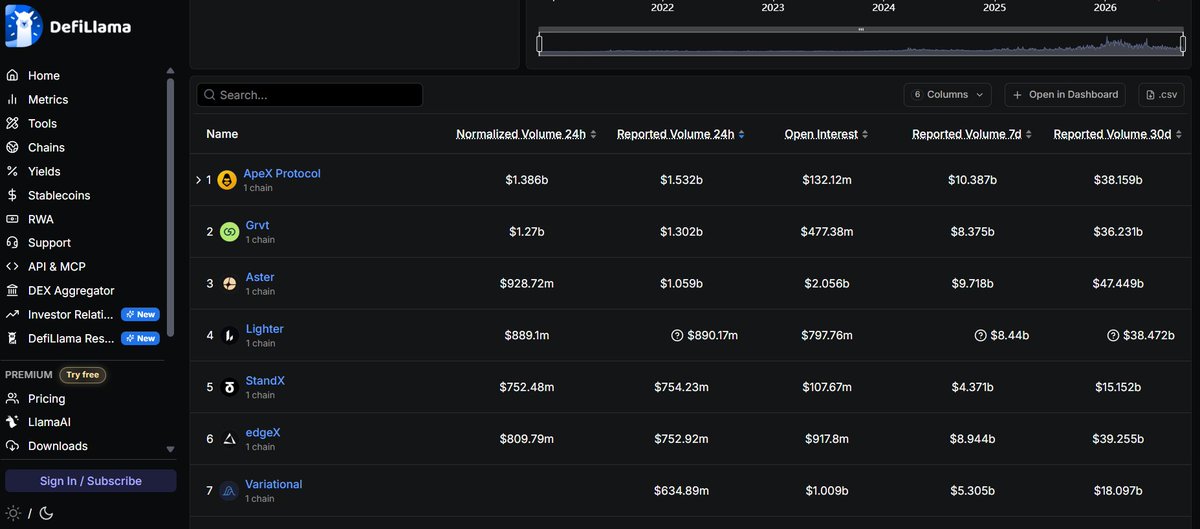The height and width of the screenshot is (529, 1200).
Task: Open the StandX protocol link
Action: 267,381
